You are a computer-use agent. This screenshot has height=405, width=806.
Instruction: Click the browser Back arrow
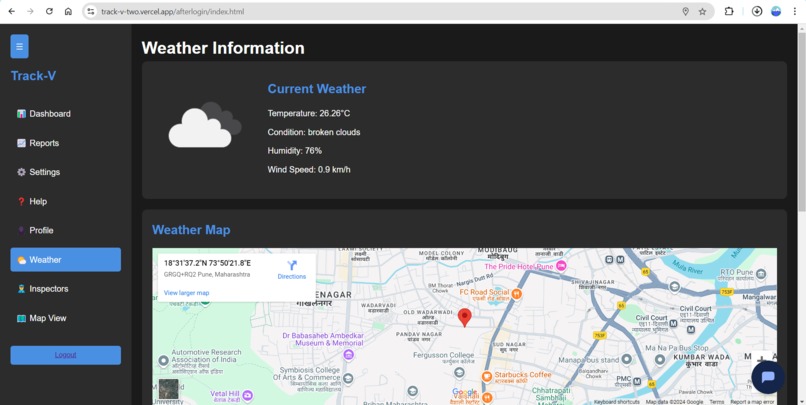click(x=12, y=11)
